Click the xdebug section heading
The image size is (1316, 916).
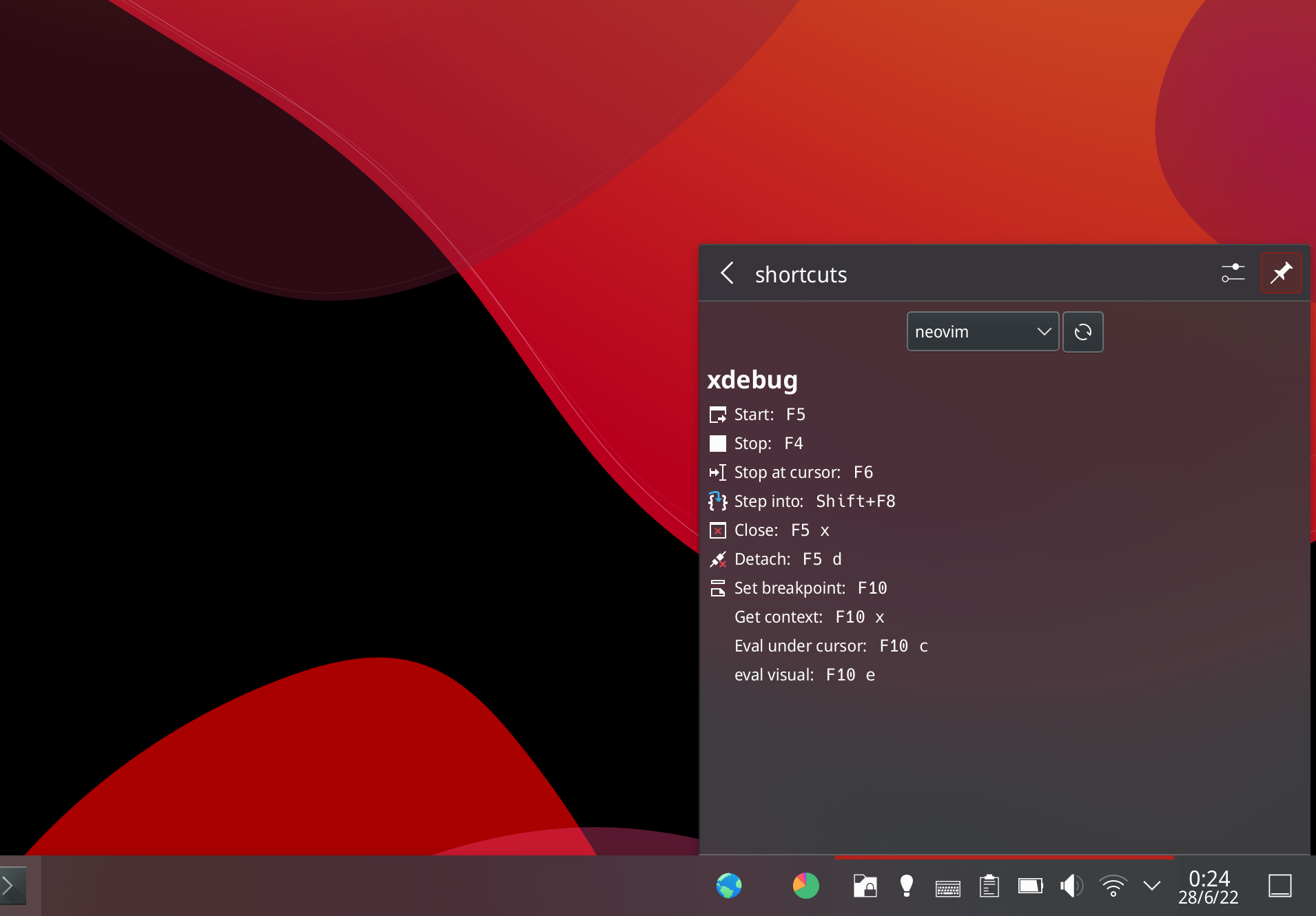pos(752,380)
